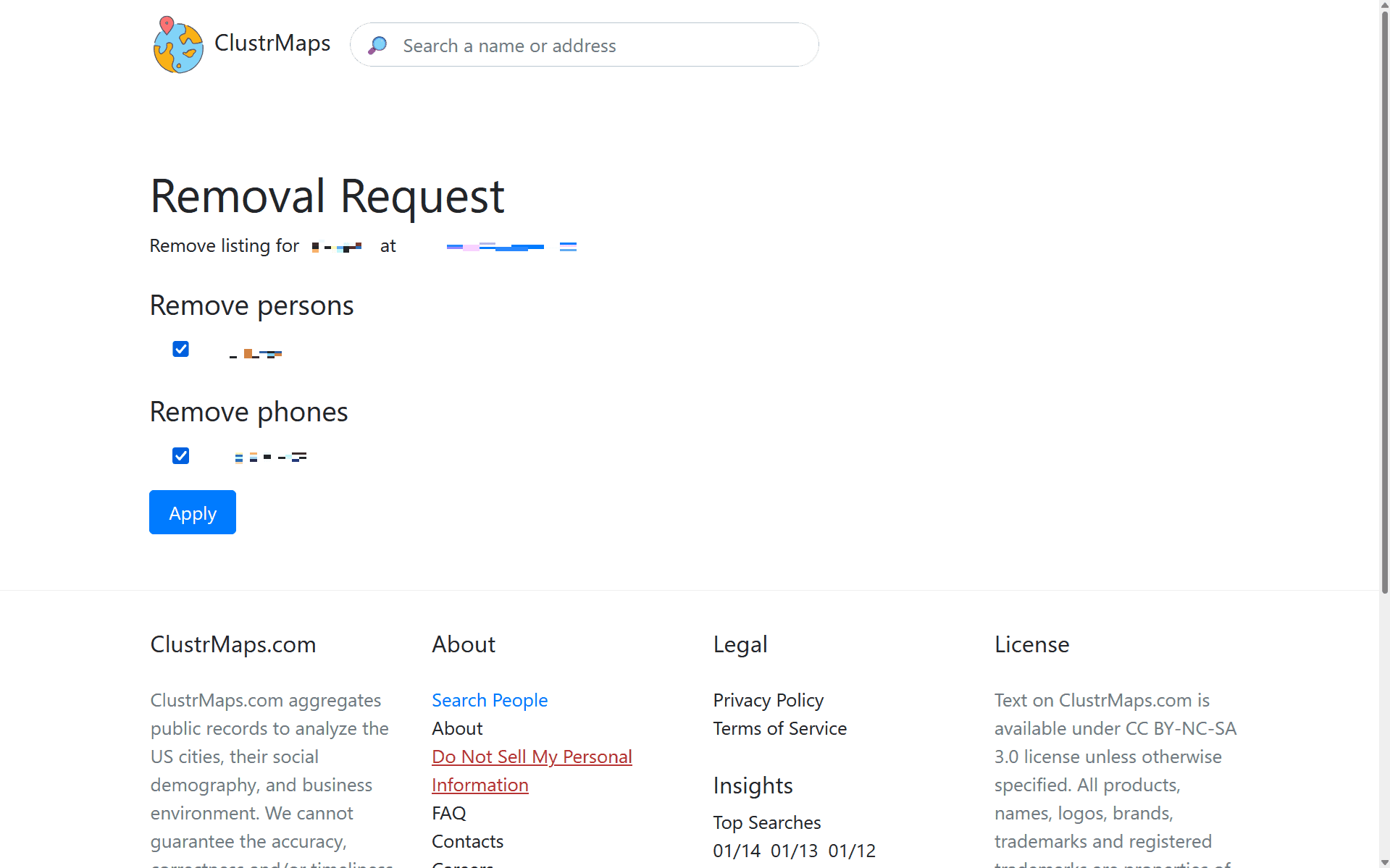The height and width of the screenshot is (868, 1390).
Task: Open the About page from the footer
Action: point(457,728)
